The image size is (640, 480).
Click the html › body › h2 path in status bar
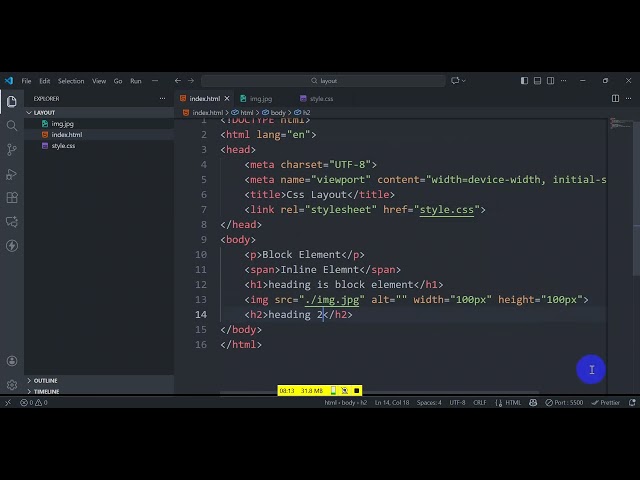pos(345,402)
